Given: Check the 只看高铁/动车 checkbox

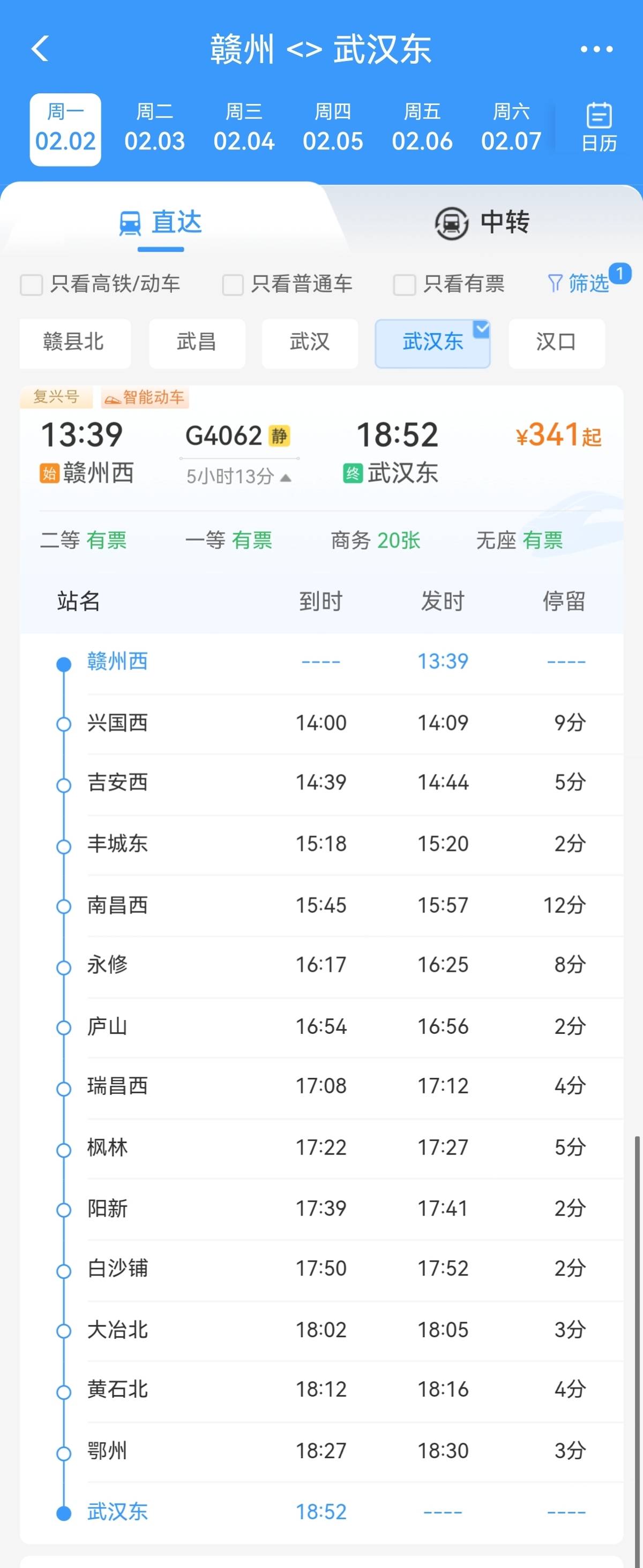Looking at the screenshot, I should click(32, 284).
